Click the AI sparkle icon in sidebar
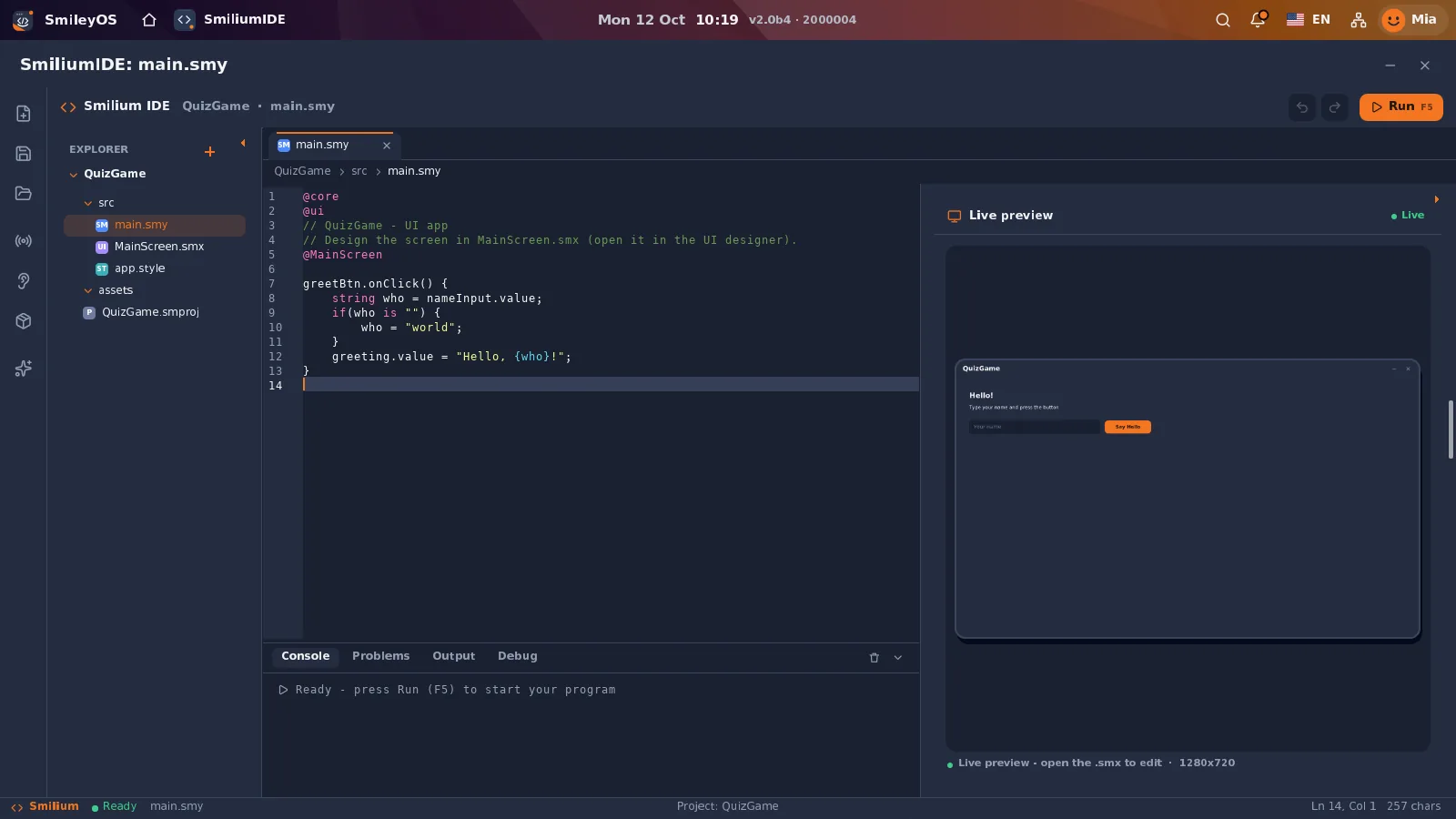This screenshot has width=1456, height=819. click(x=24, y=369)
